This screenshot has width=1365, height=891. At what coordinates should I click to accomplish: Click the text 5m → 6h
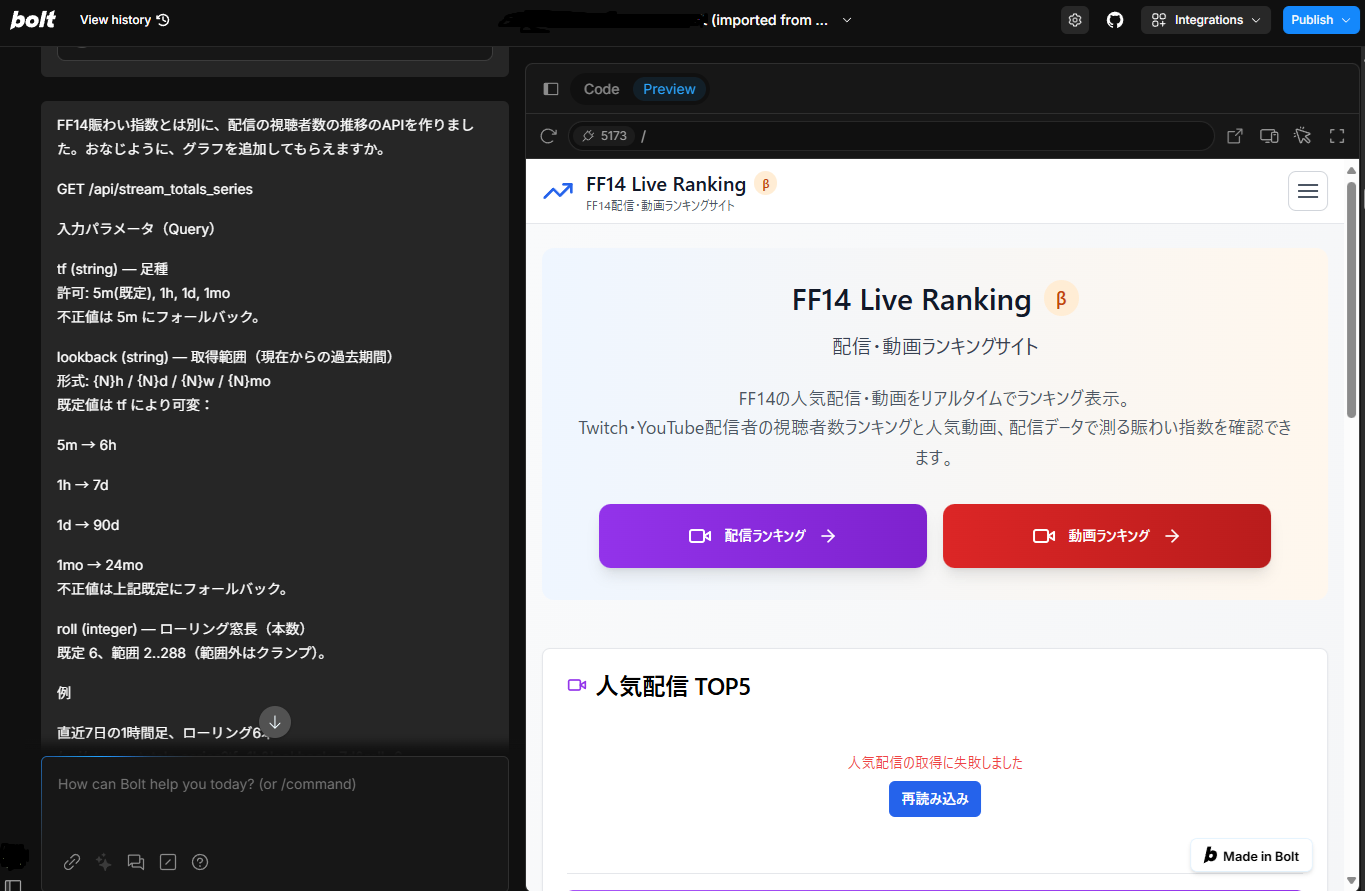[87, 445]
